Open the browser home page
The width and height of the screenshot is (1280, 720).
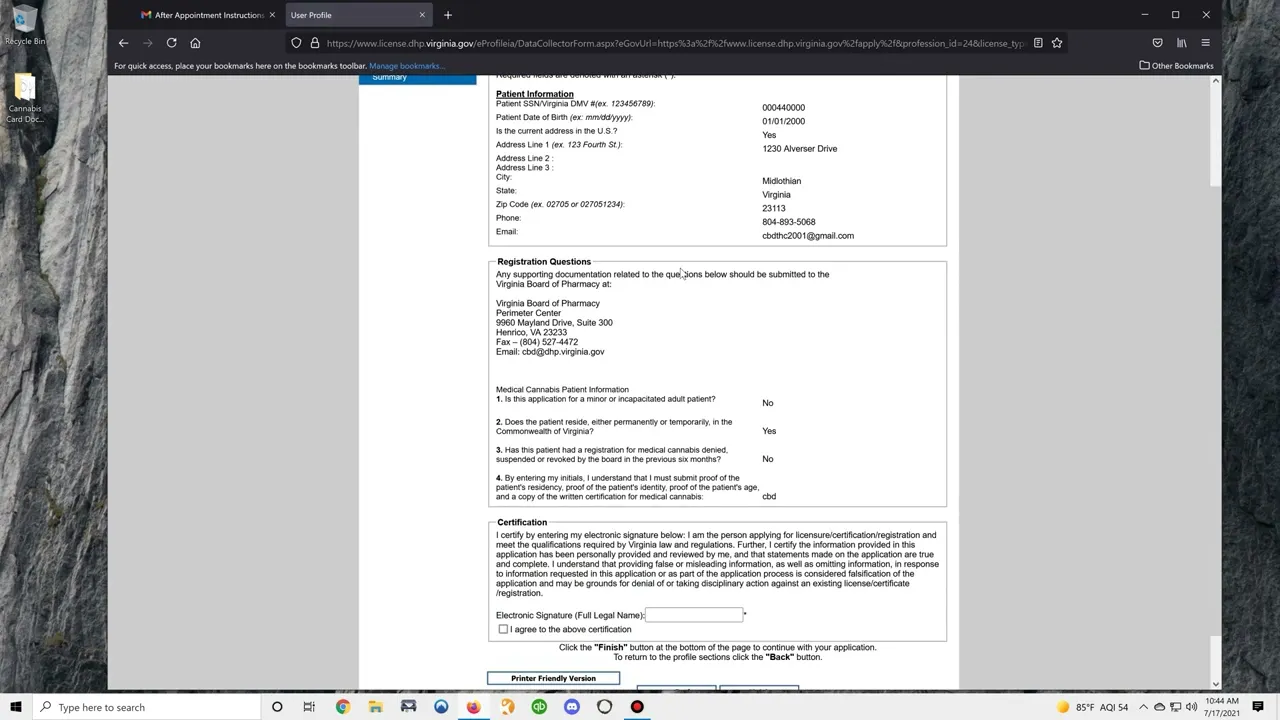195,43
